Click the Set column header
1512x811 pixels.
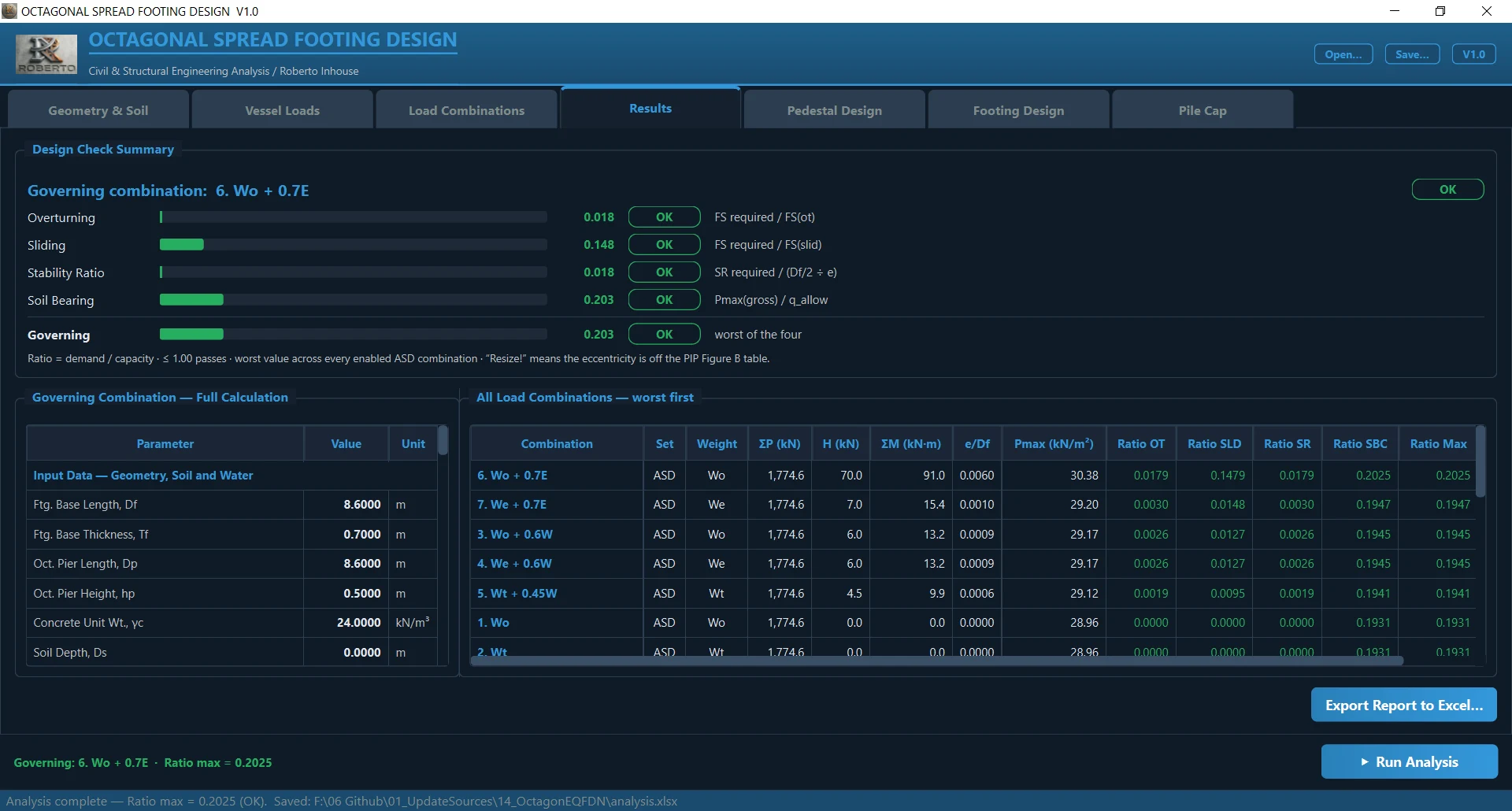(665, 443)
